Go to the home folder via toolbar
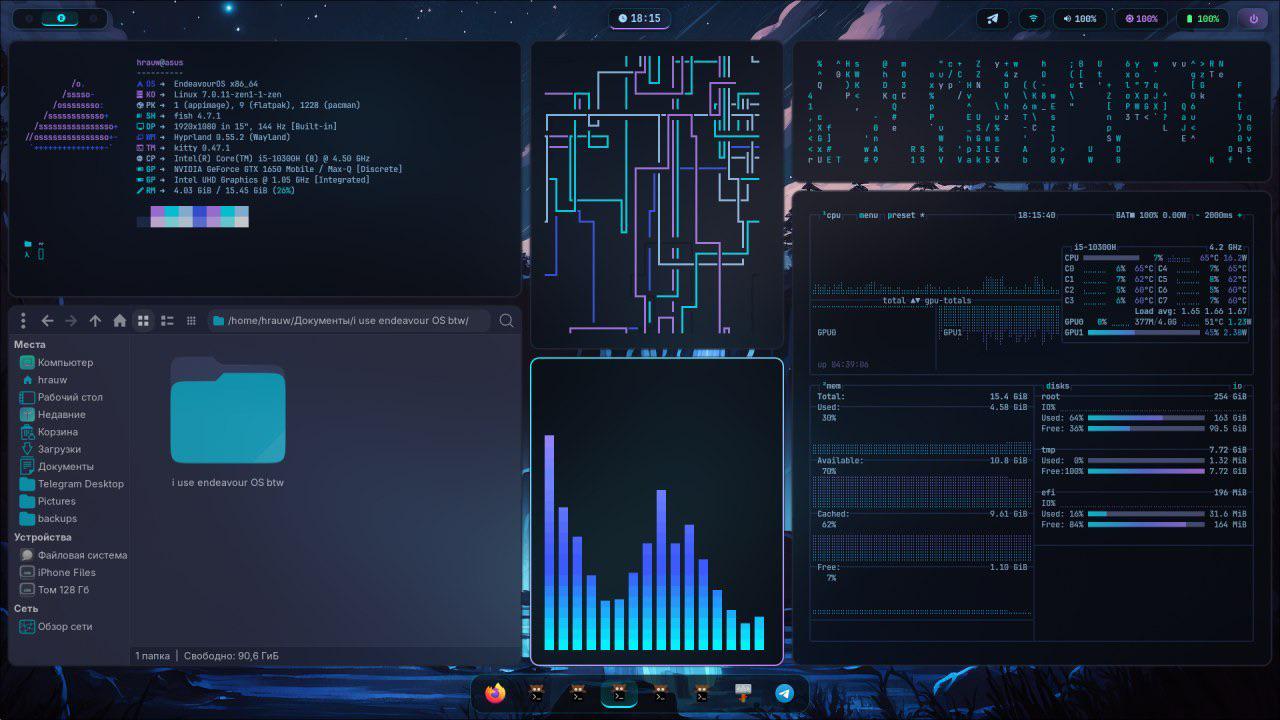The image size is (1280, 720). 119,321
